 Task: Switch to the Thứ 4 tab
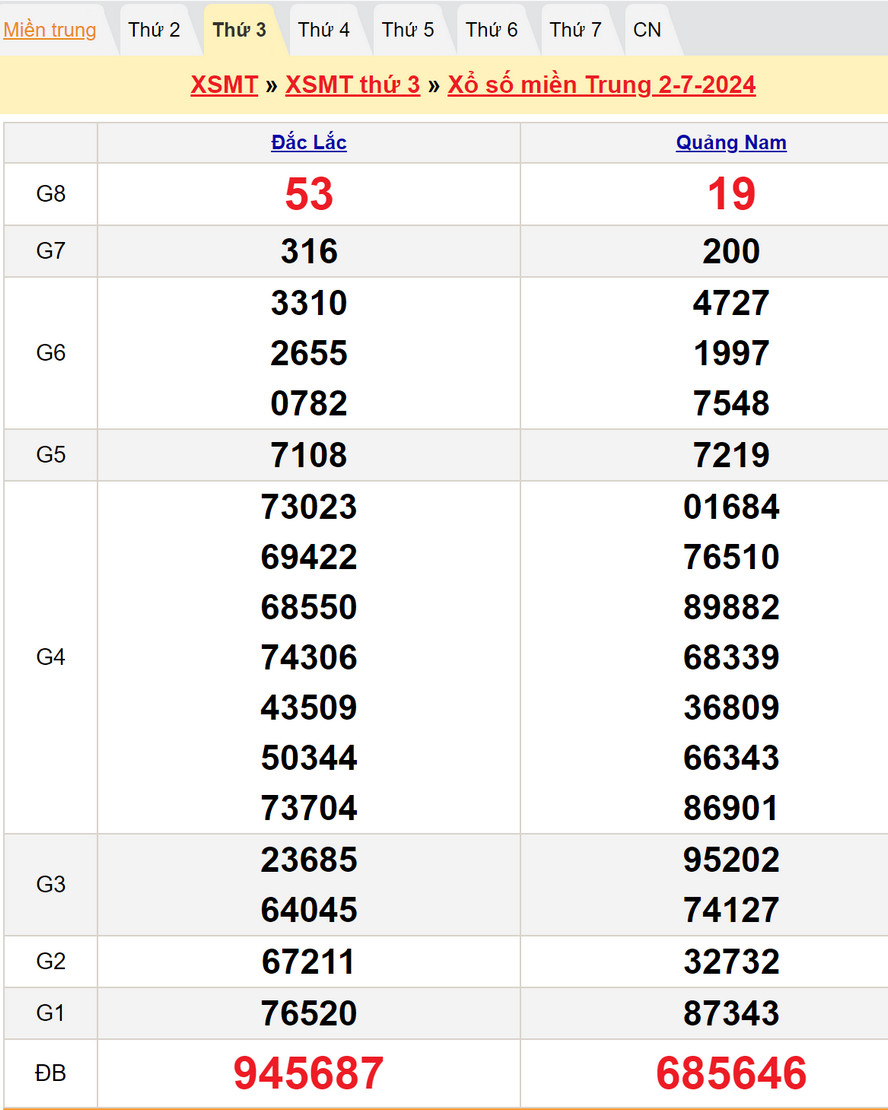pyautogui.click(x=324, y=30)
